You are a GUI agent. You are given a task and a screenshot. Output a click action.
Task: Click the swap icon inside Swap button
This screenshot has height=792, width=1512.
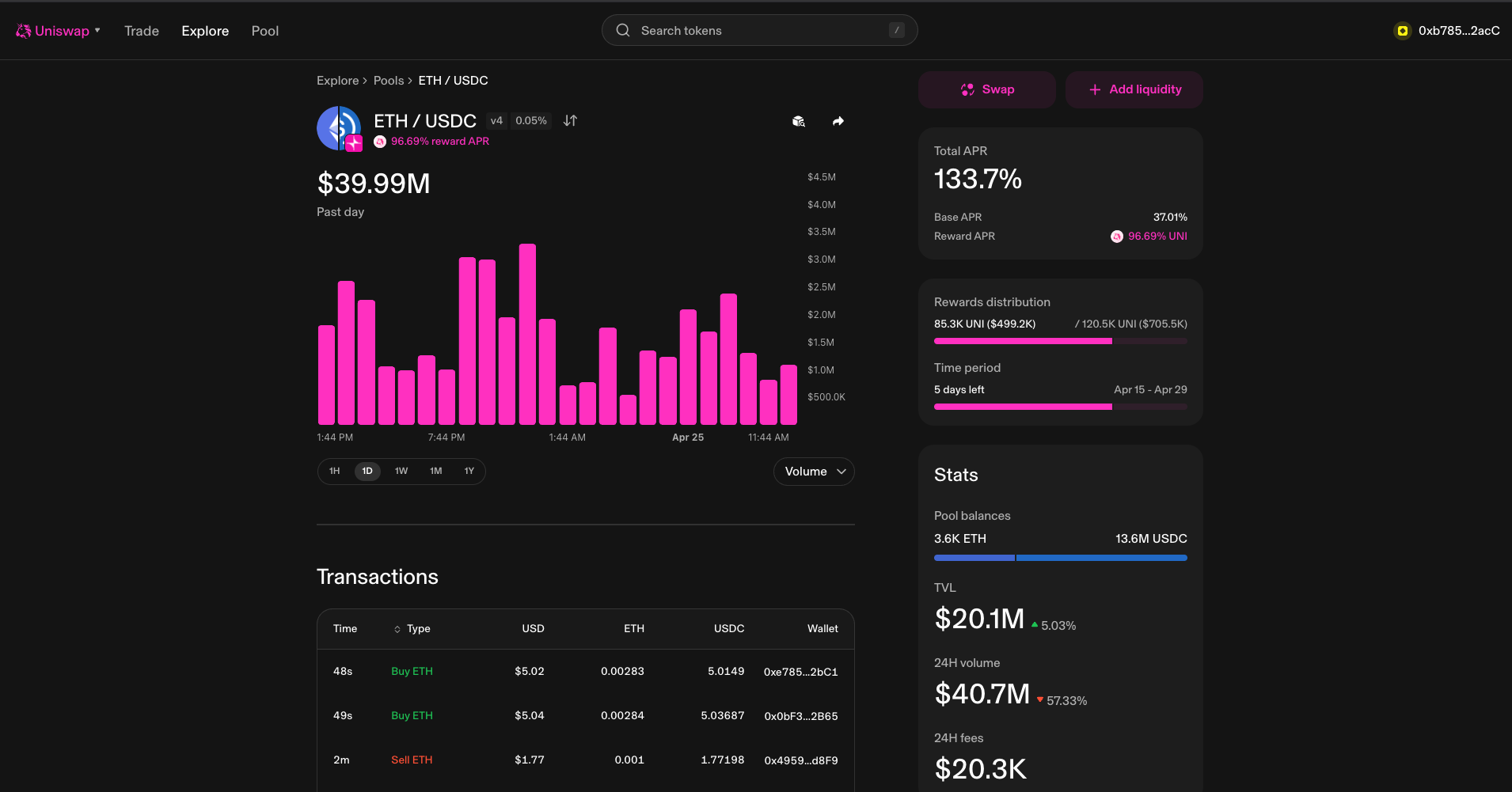click(967, 90)
